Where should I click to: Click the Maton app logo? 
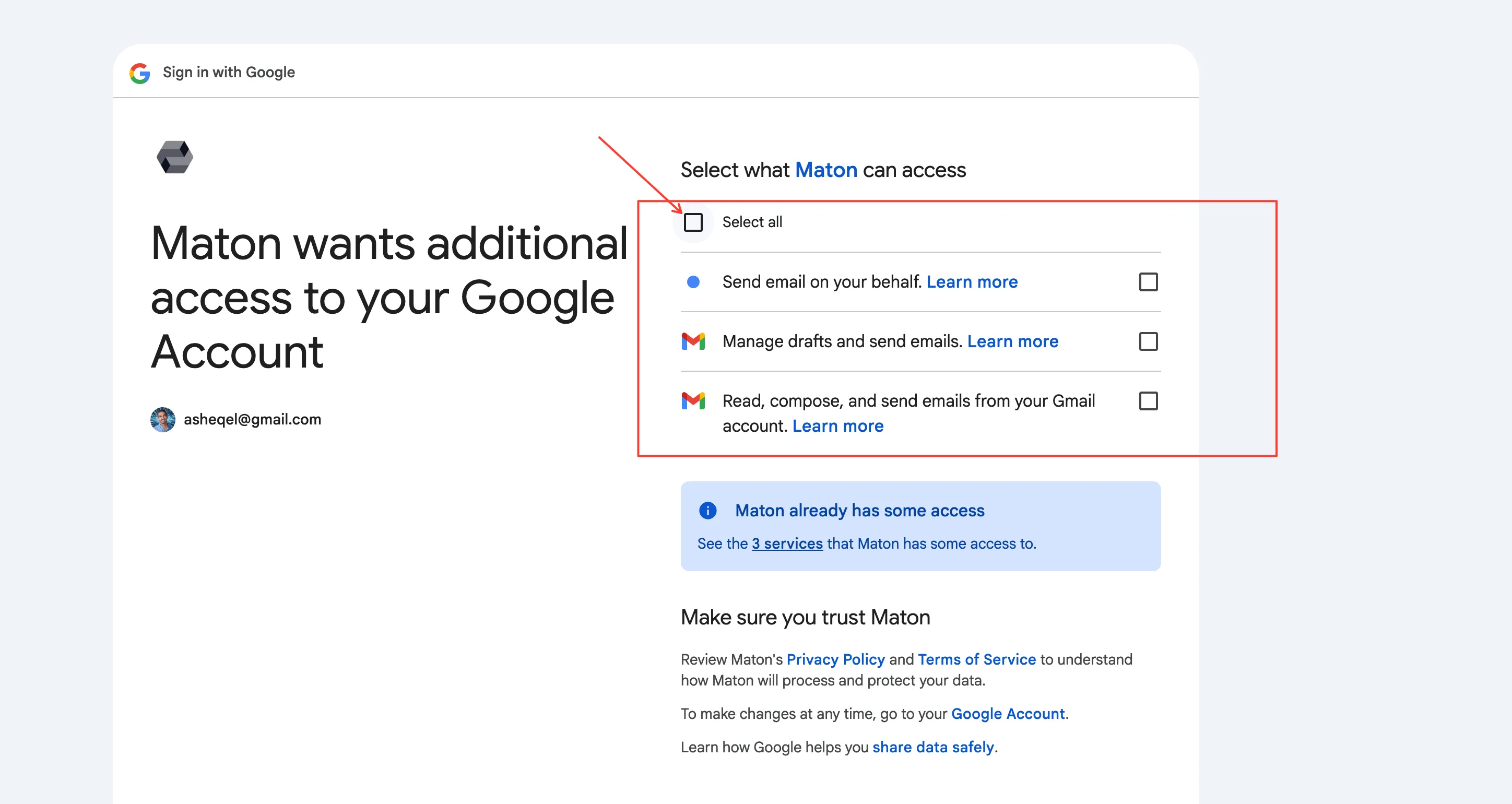pos(175,157)
